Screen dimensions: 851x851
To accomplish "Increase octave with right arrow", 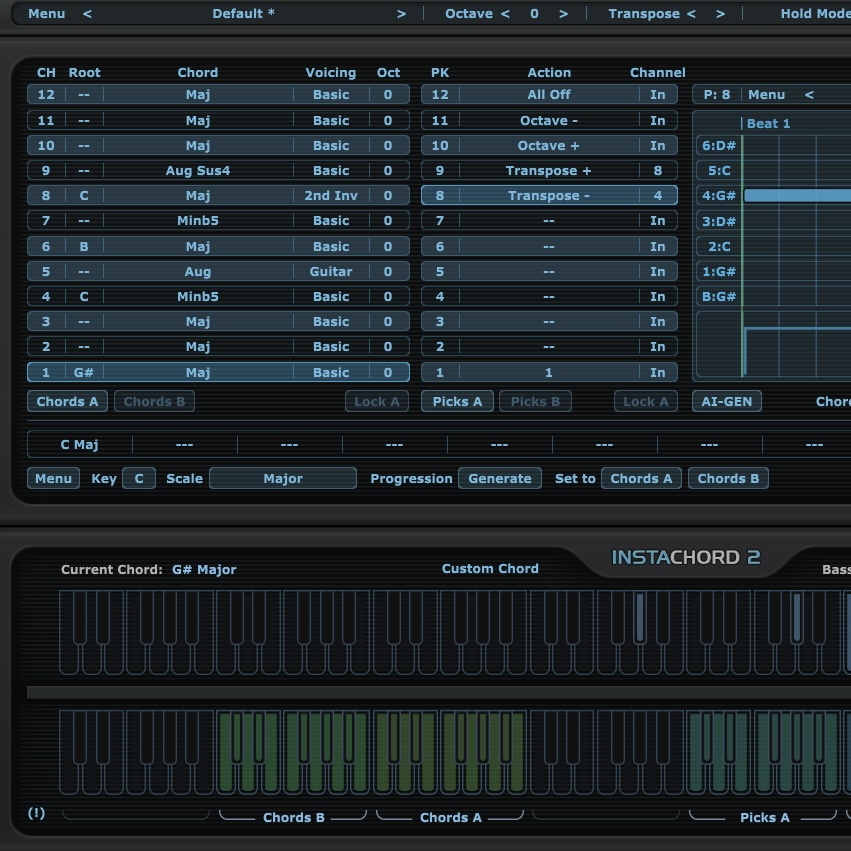I will (564, 14).
